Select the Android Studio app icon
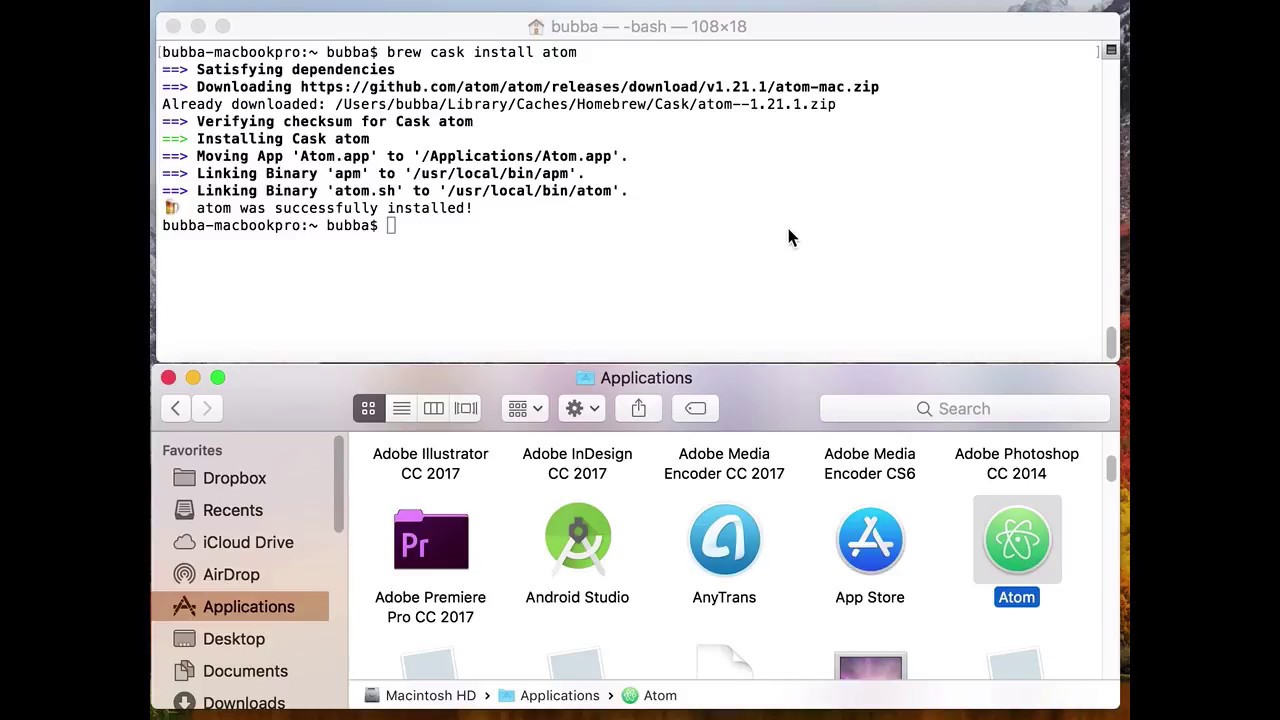Image resolution: width=1280 pixels, height=720 pixels. click(577, 538)
